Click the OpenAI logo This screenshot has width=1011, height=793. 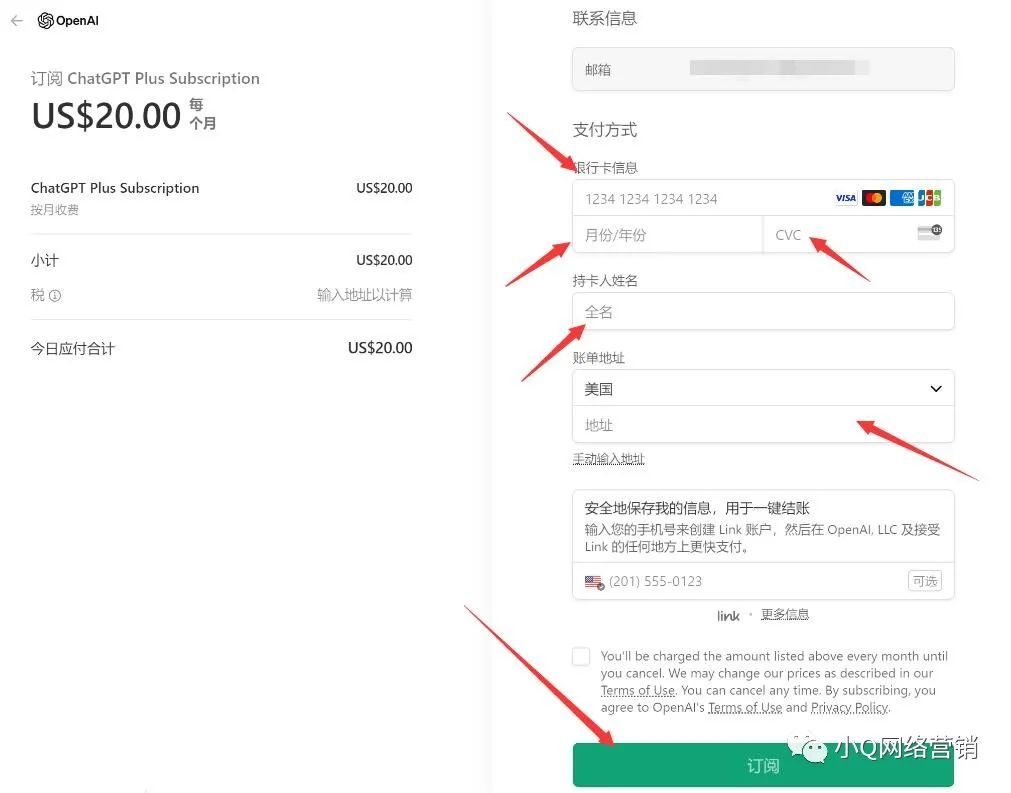tap(68, 21)
